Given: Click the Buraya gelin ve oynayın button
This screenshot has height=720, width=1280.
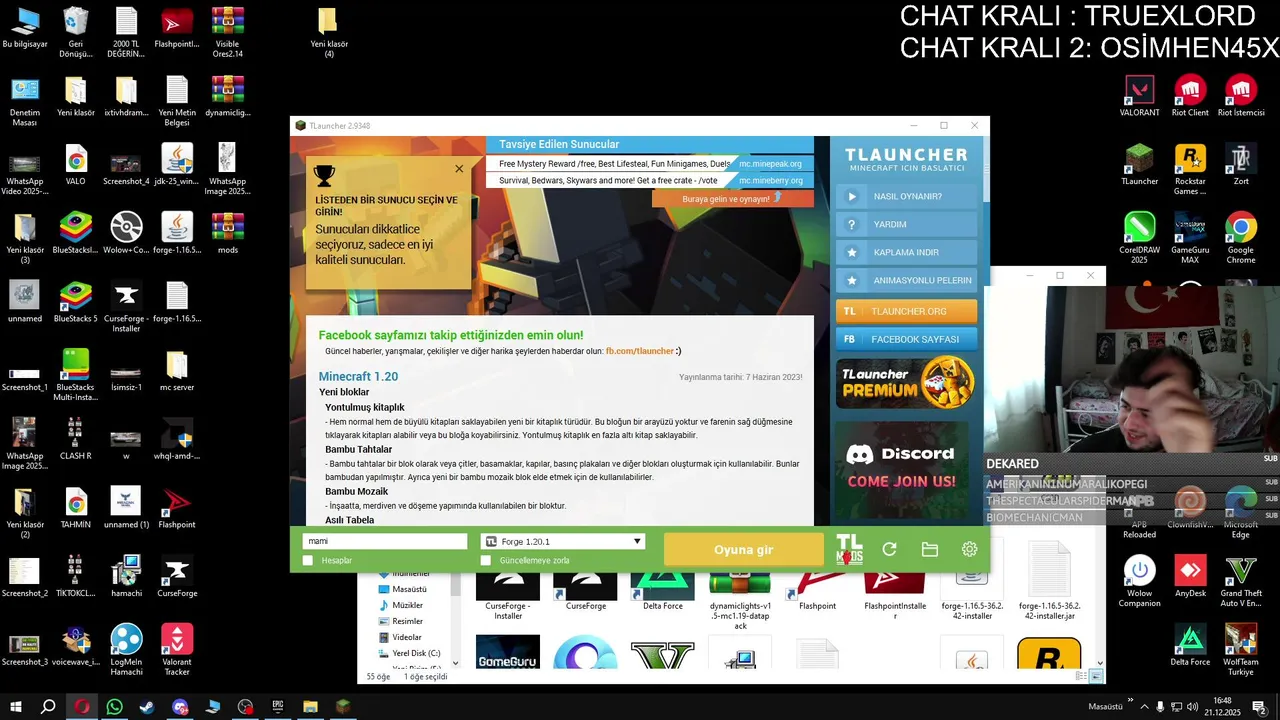Looking at the screenshot, I should pos(733,198).
